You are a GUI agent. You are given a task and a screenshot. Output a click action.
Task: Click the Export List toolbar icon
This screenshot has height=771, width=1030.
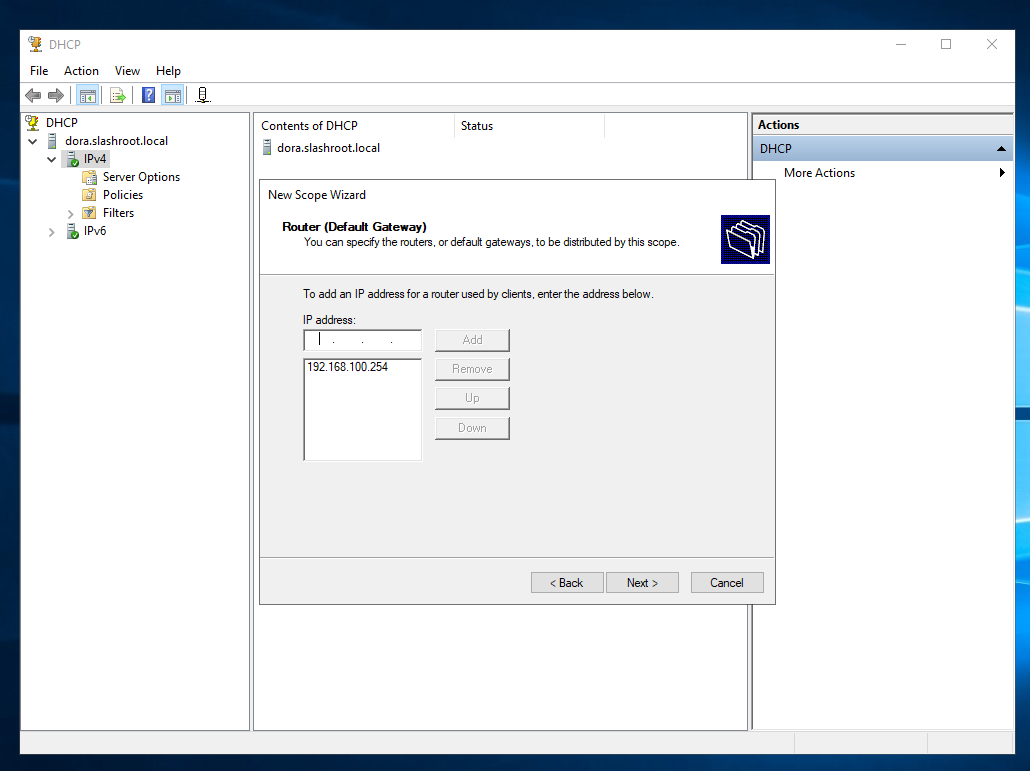pyautogui.click(x=118, y=96)
